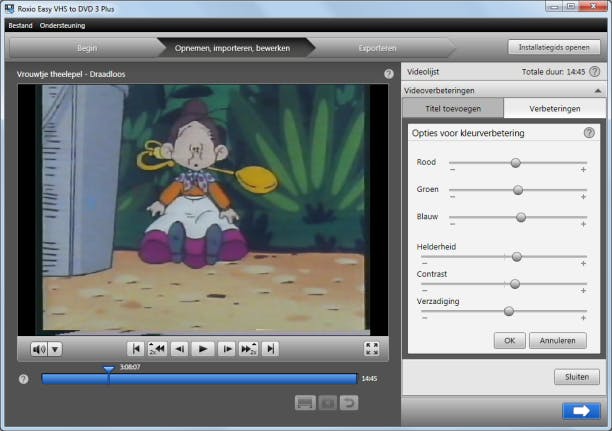
Task: Switch to Titel toevoegen tab
Action: tap(453, 109)
